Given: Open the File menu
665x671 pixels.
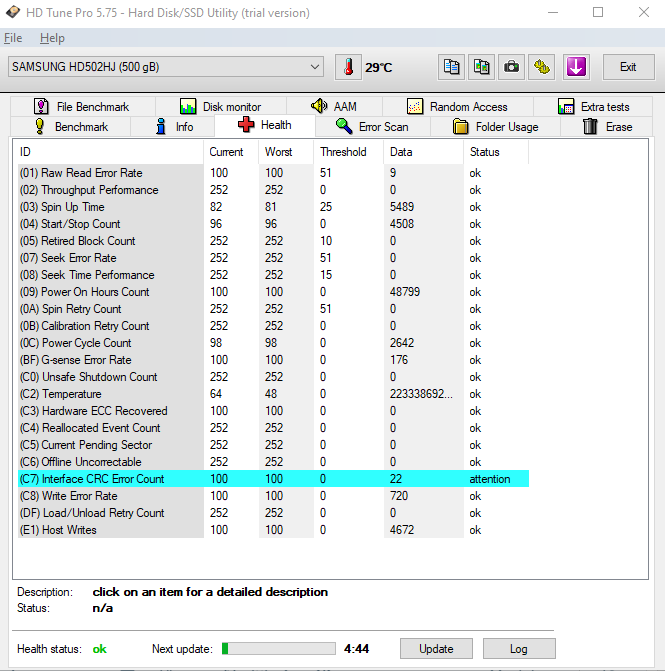Looking at the screenshot, I should click(13, 38).
